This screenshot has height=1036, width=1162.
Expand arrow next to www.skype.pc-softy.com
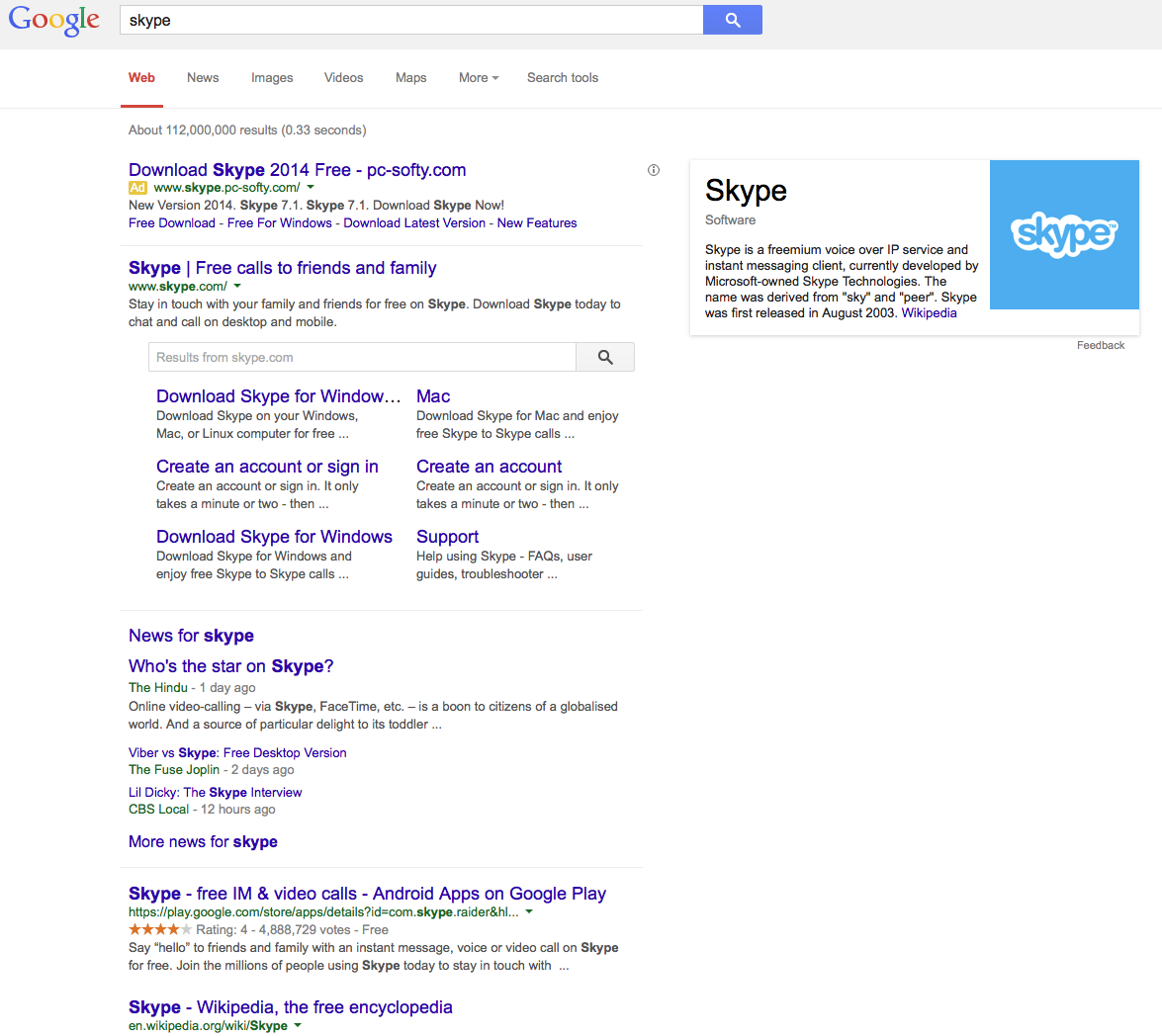(x=311, y=188)
